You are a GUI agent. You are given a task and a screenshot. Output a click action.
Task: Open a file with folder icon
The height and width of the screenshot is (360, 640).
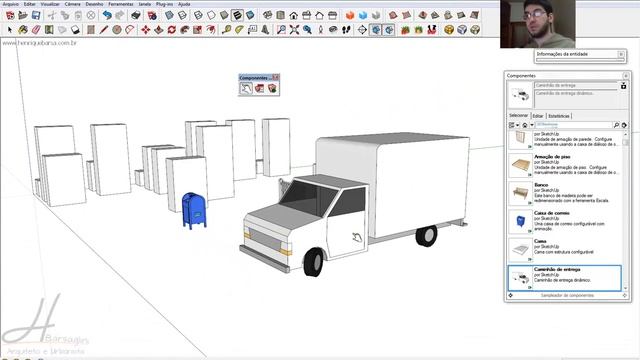coord(23,16)
